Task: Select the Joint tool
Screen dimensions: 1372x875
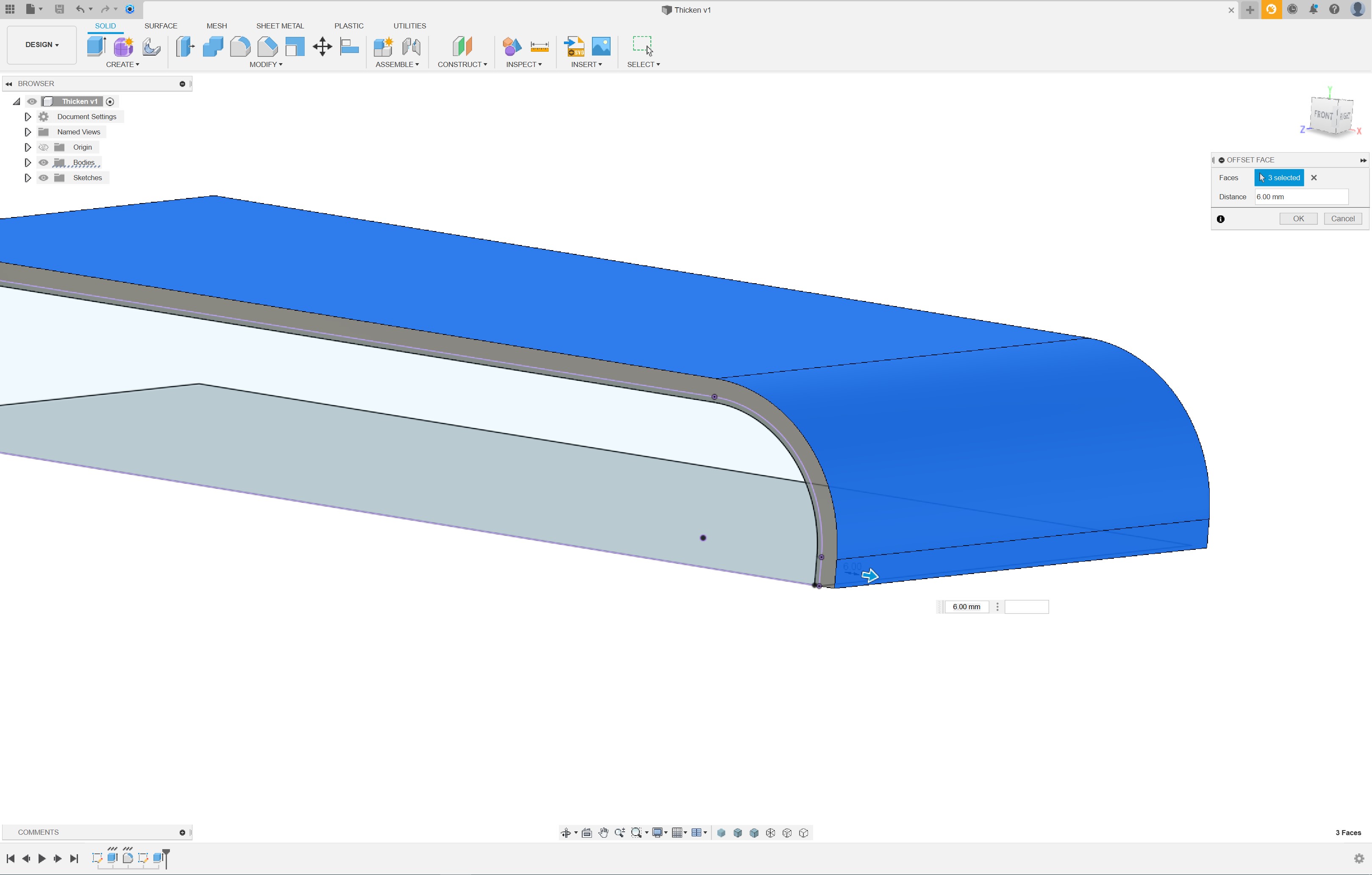Action: [411, 46]
